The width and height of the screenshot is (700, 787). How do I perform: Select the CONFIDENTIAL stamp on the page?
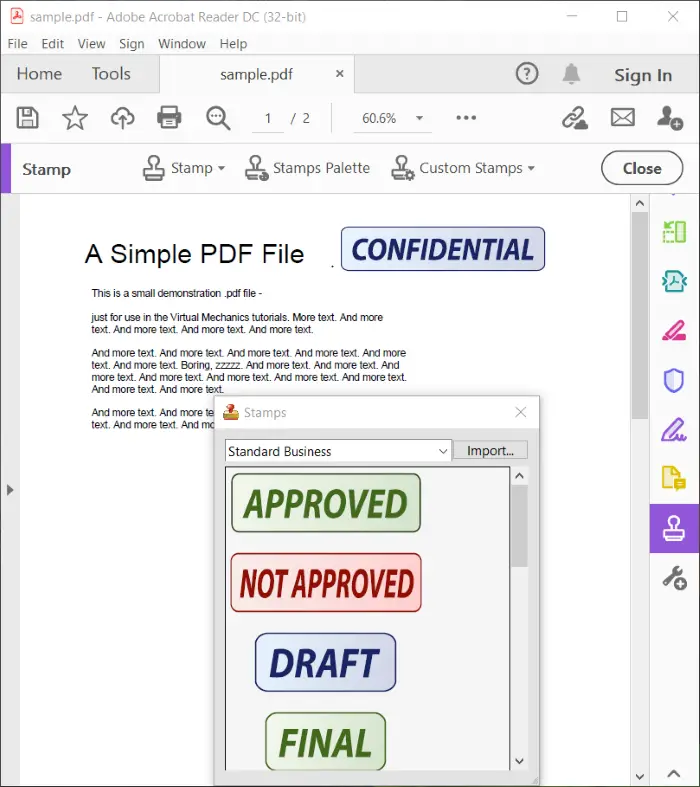pyautogui.click(x=443, y=249)
